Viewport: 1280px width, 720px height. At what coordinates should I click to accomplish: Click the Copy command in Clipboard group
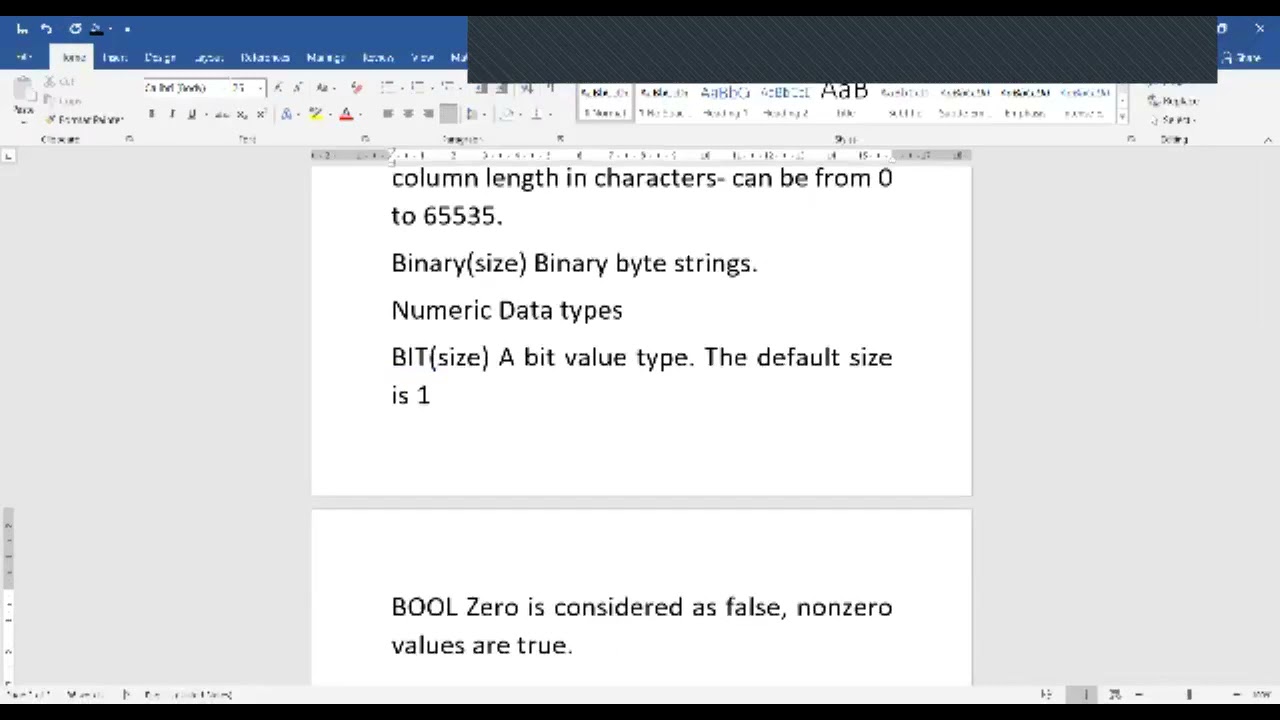pos(62,101)
